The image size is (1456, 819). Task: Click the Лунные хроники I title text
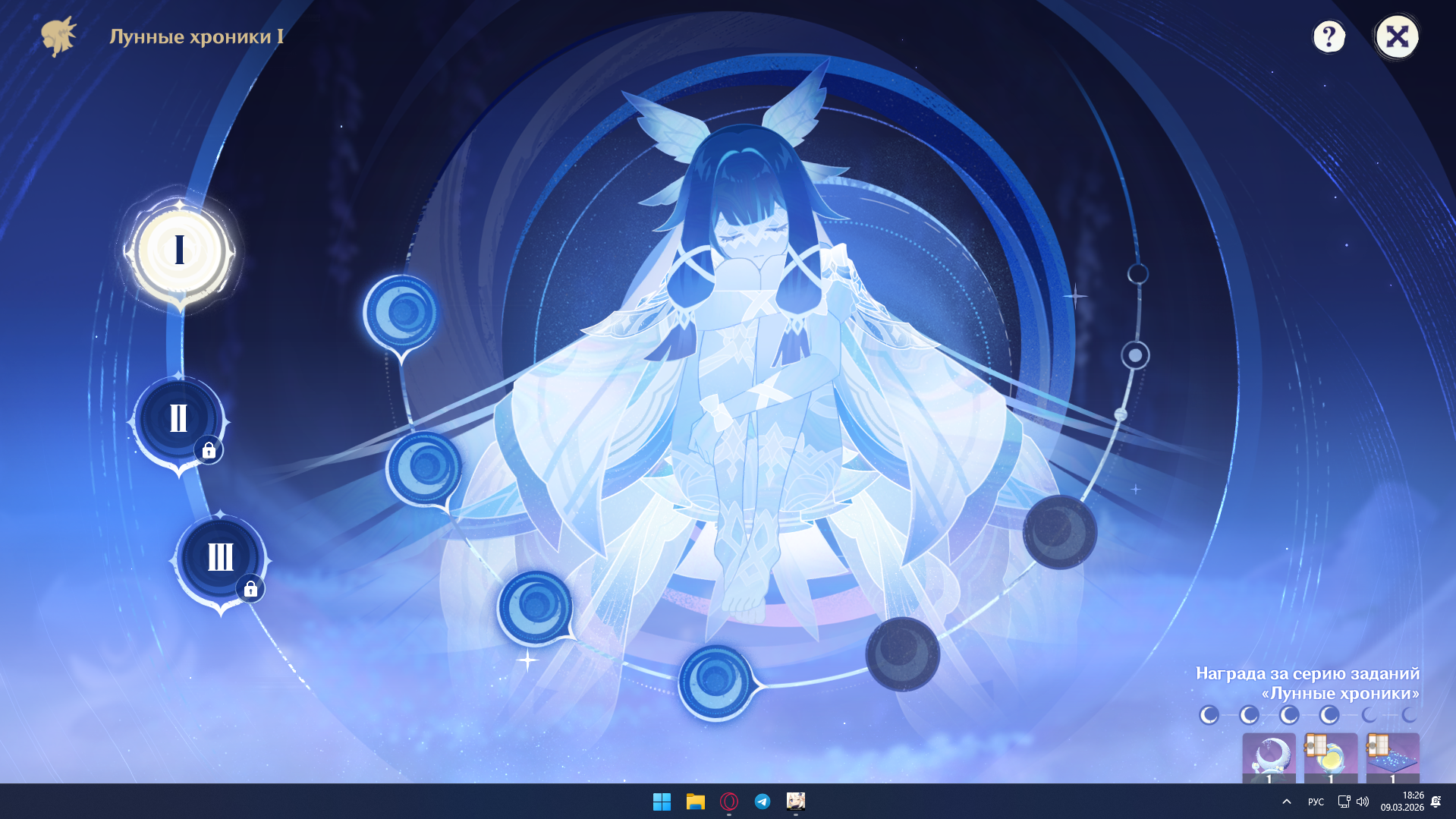(197, 36)
